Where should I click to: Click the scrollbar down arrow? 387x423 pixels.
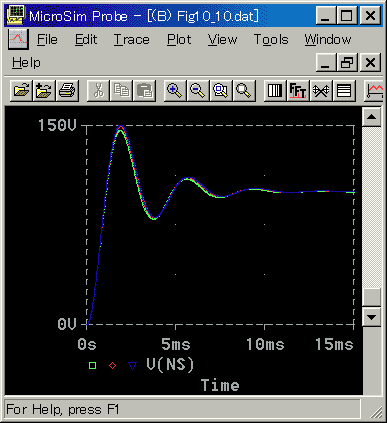click(x=371, y=317)
